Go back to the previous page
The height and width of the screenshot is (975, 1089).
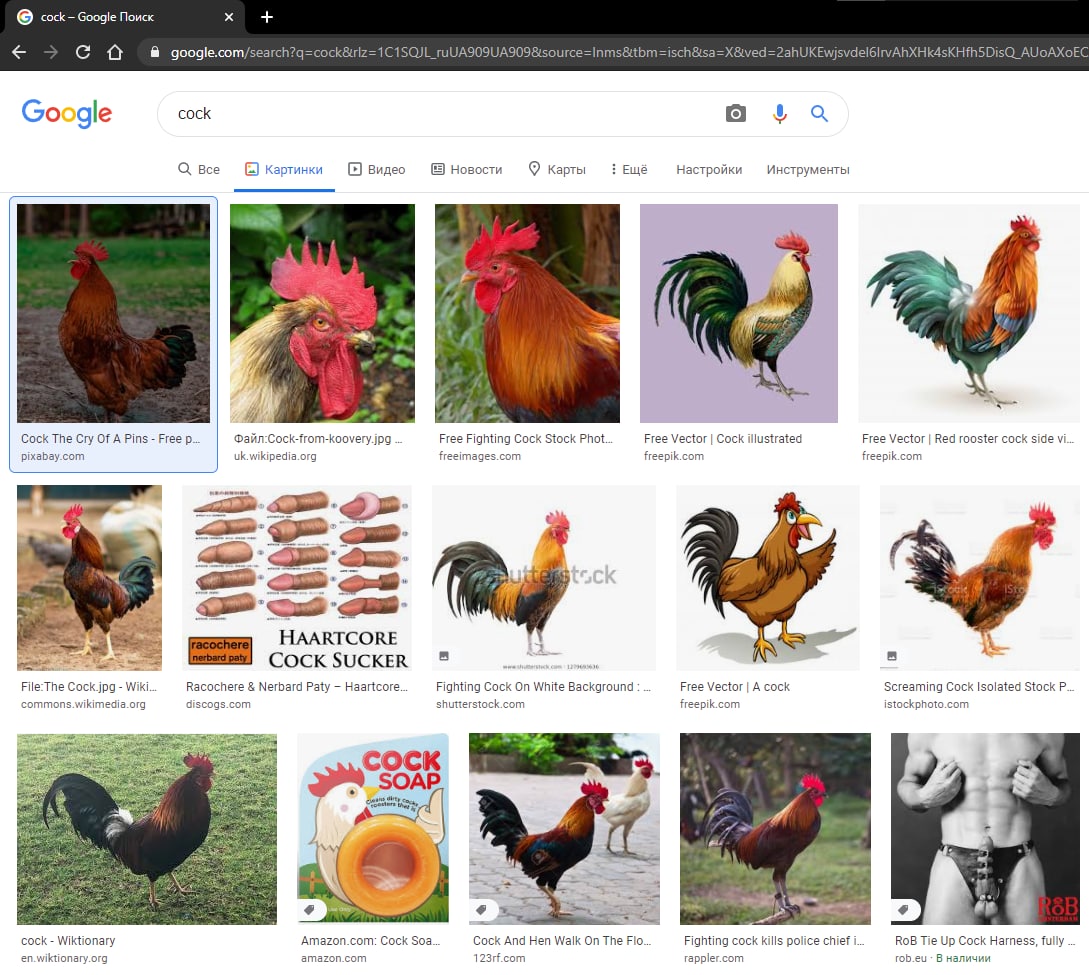[x=19, y=52]
